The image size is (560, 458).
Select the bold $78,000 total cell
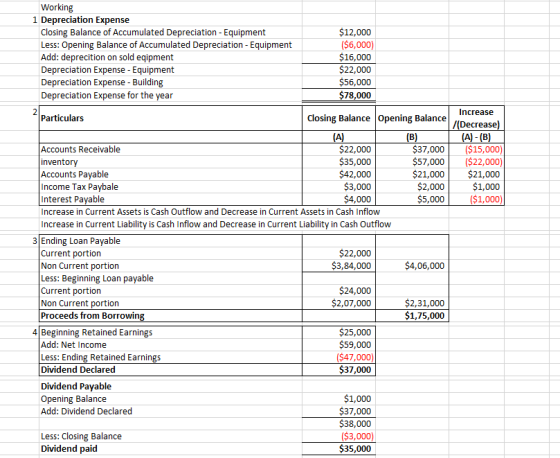click(355, 95)
